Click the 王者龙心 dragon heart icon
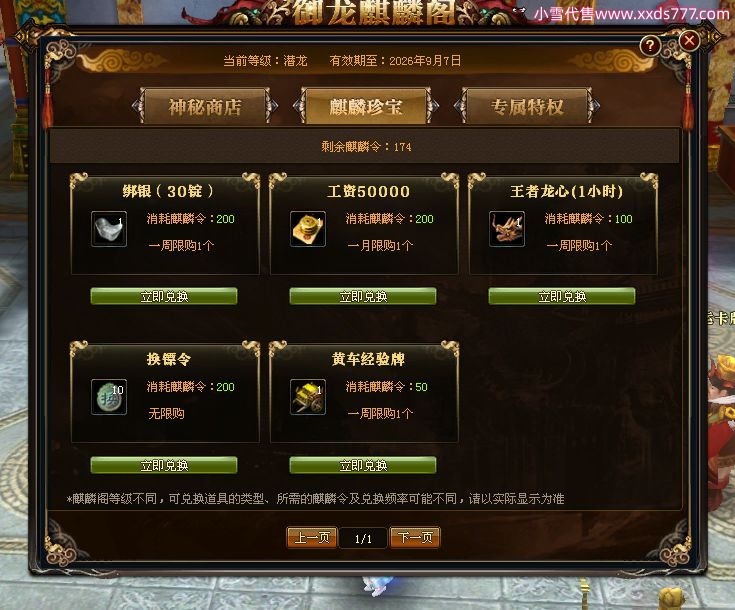 (507, 228)
